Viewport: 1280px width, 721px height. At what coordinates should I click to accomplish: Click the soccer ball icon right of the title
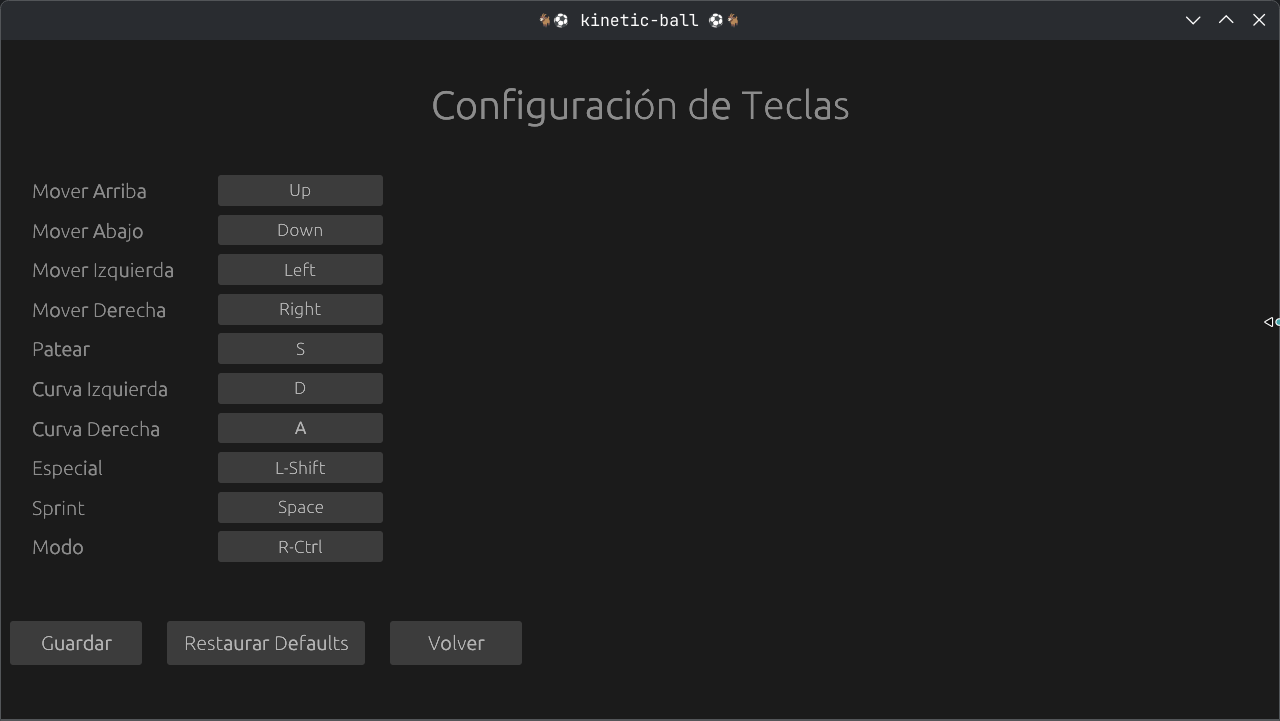[716, 20]
